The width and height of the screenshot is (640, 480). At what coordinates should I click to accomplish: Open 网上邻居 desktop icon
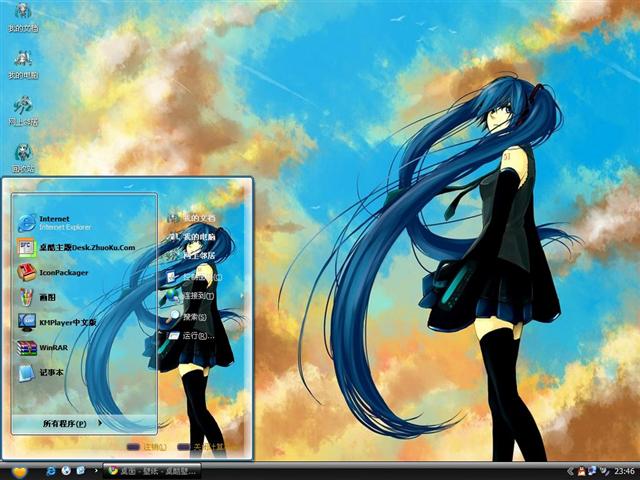point(23,111)
